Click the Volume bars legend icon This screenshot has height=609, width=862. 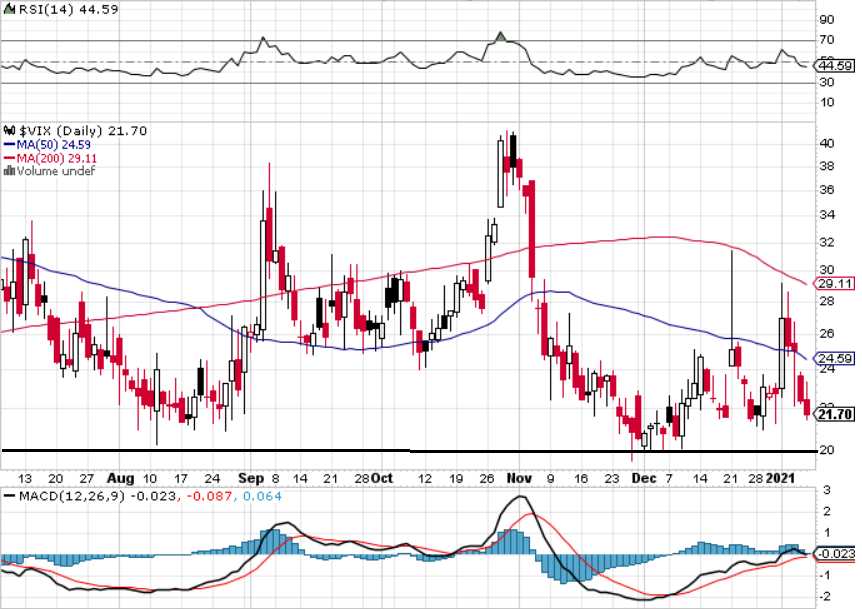[10, 171]
